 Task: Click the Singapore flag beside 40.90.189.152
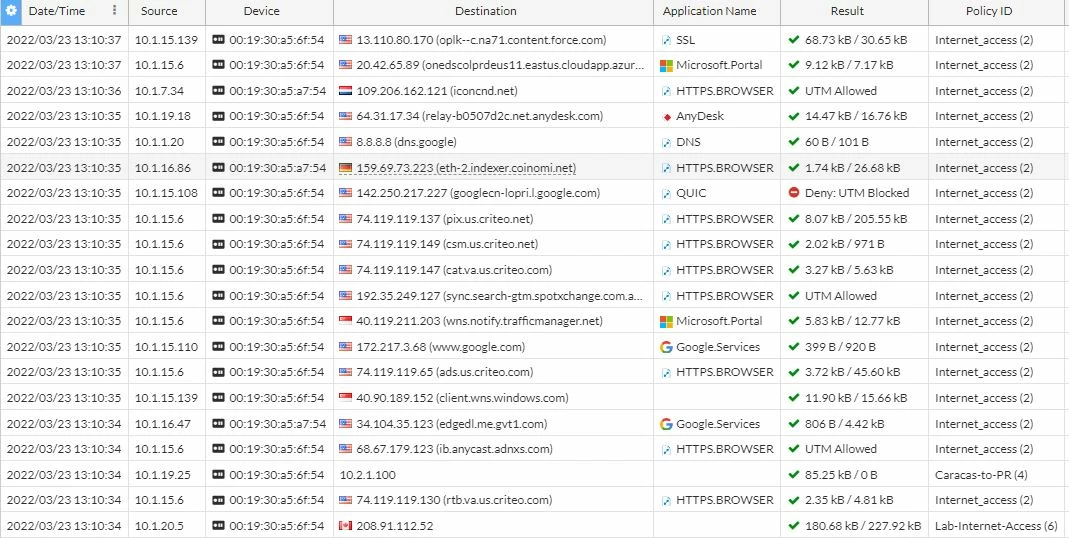pyautogui.click(x=346, y=398)
